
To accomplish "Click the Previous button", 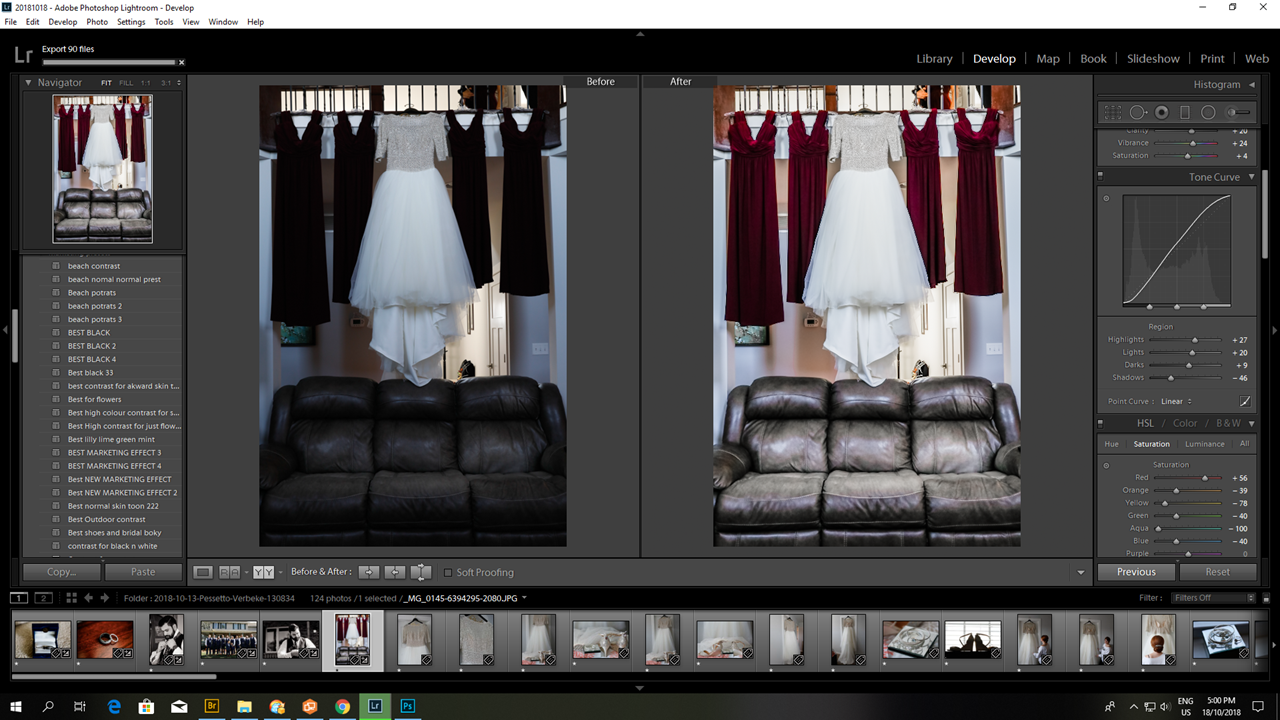I will (x=1136, y=572).
